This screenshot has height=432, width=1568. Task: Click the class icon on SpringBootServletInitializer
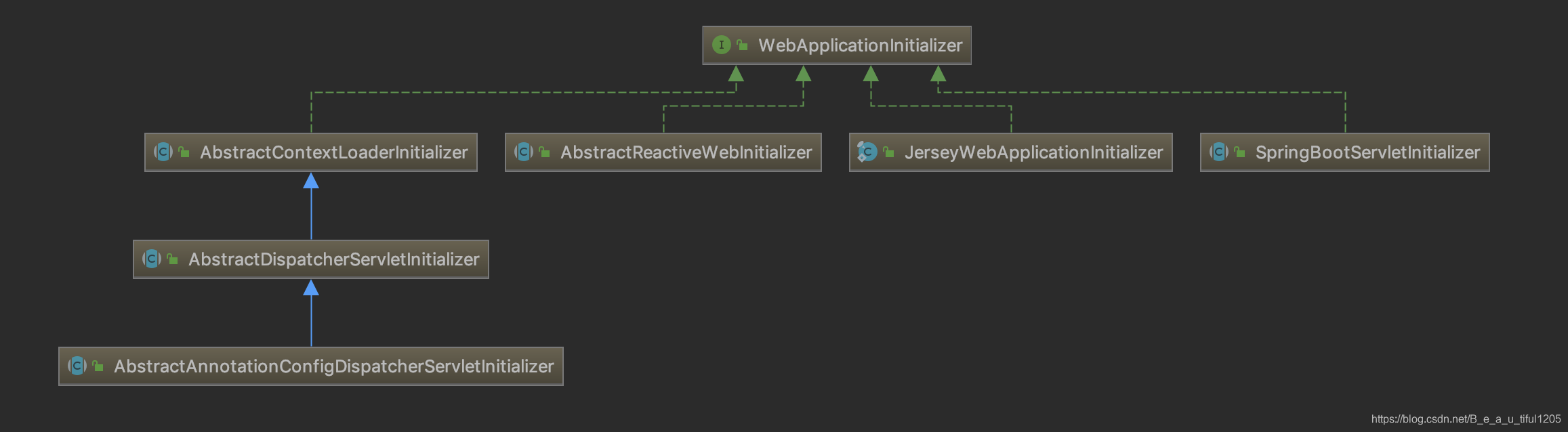[x=1219, y=152]
